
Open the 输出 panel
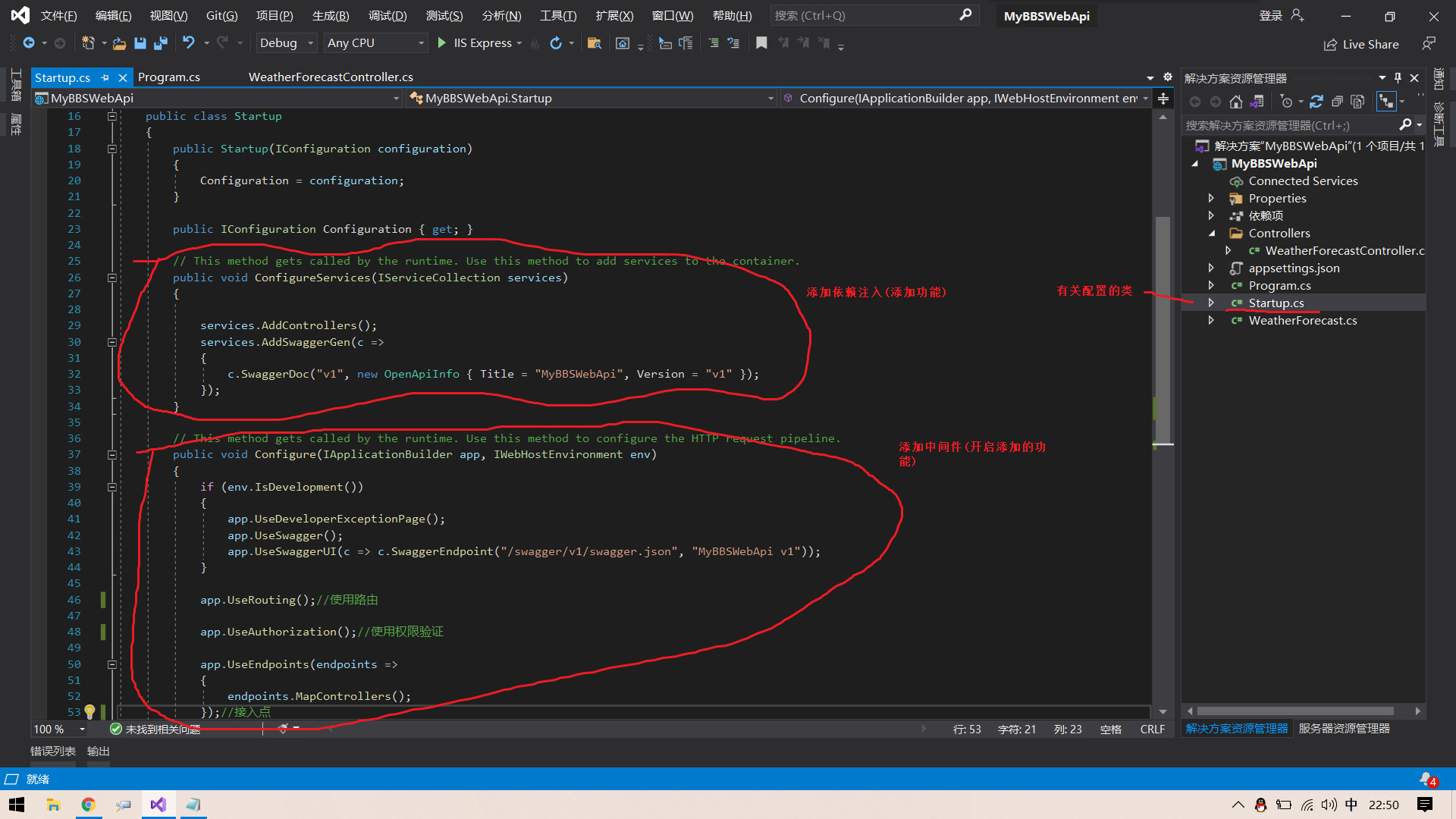99,751
